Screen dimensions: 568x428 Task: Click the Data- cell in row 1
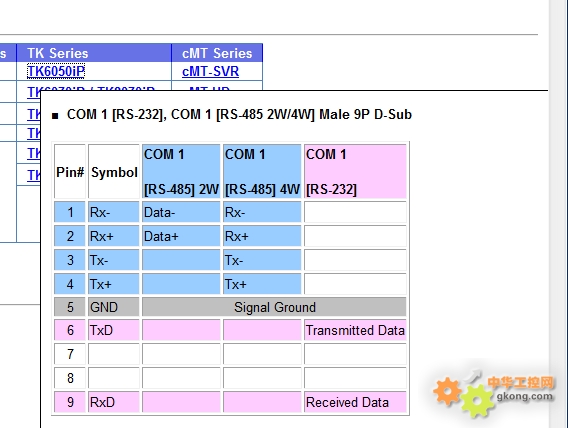coord(181,212)
